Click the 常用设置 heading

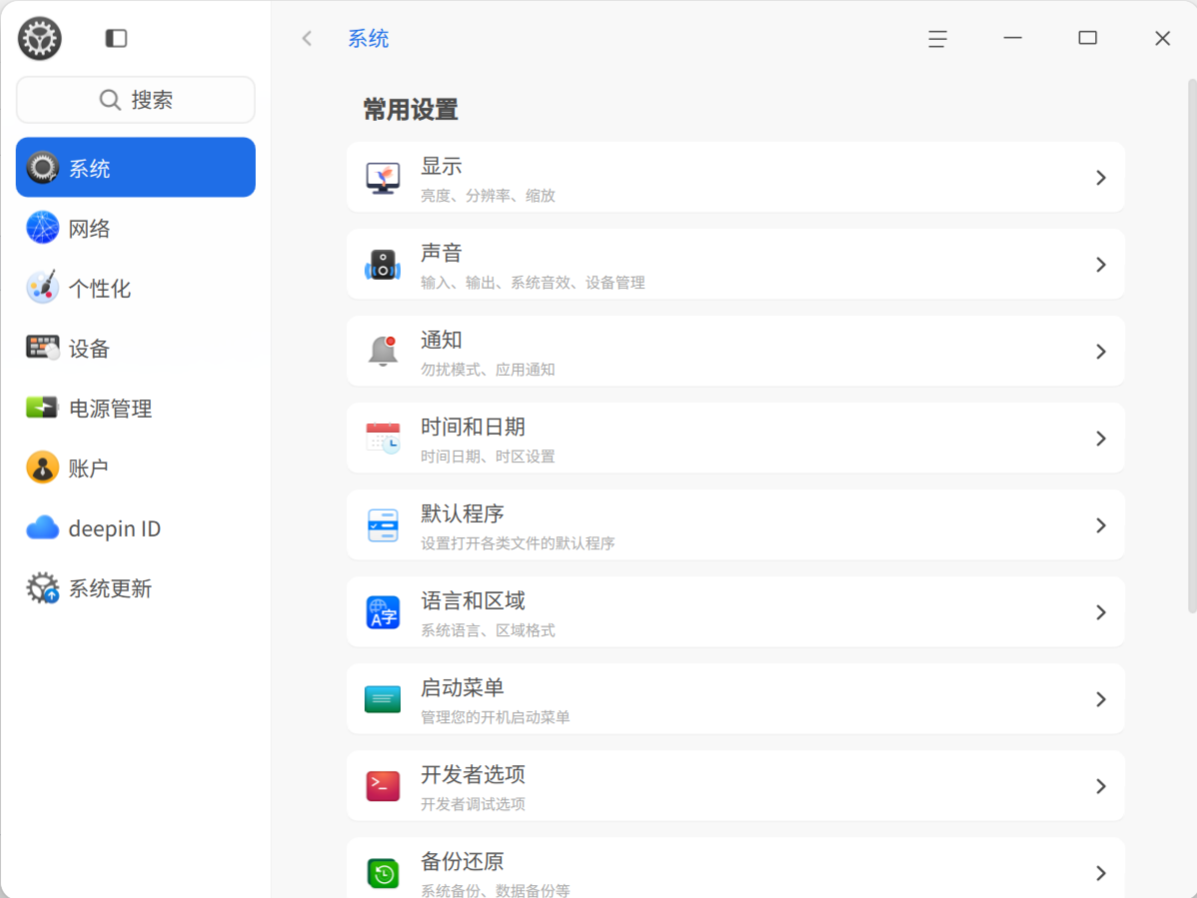[411, 110]
